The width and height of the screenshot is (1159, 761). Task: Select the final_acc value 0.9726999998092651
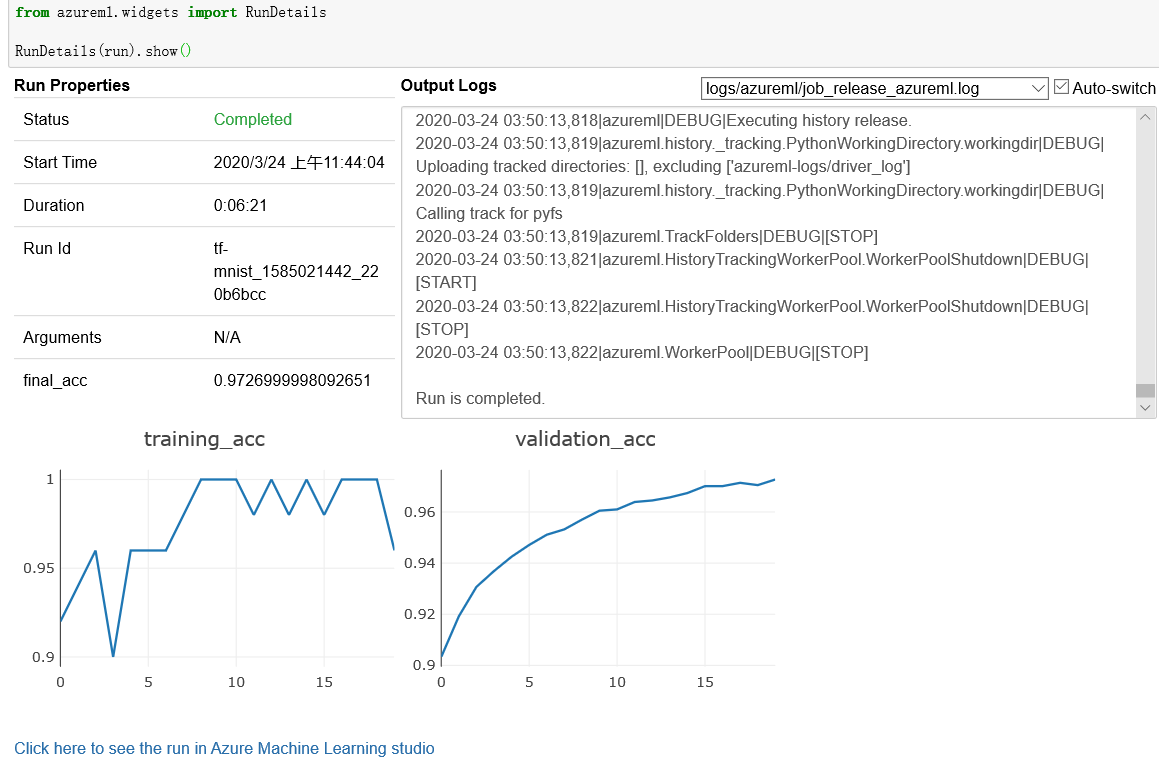pos(292,380)
